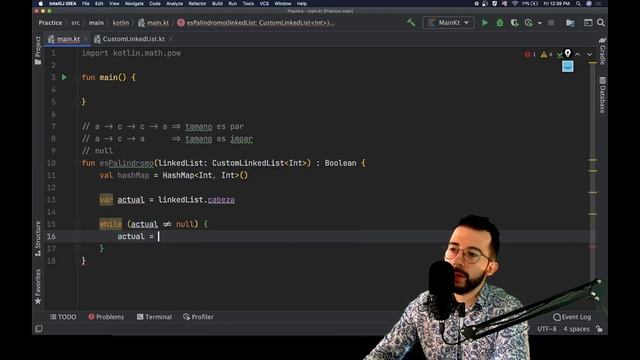
Task: Click the Profiler run icon in the toolbar
Action: click(529, 23)
